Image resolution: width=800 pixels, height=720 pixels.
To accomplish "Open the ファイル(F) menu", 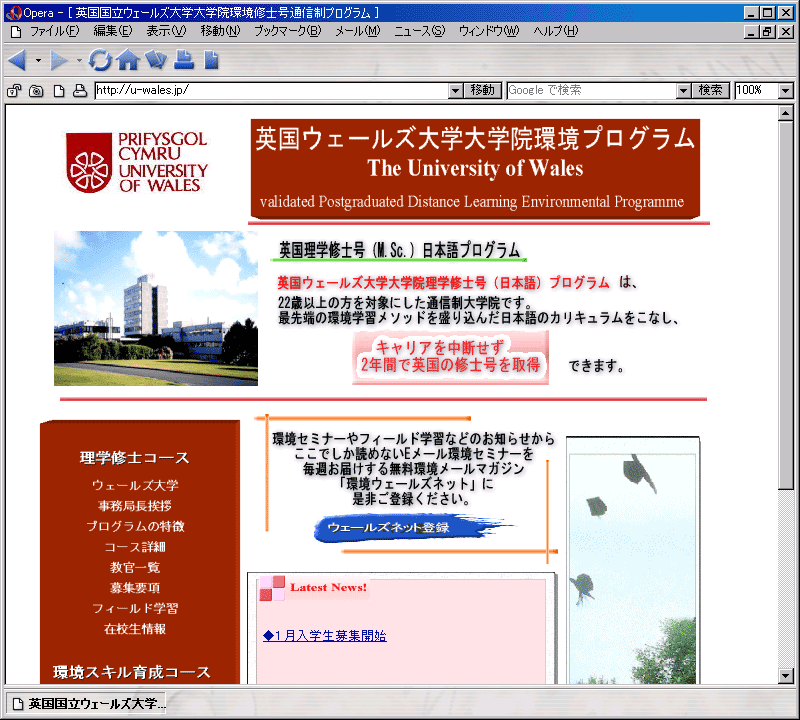I will (x=55, y=32).
